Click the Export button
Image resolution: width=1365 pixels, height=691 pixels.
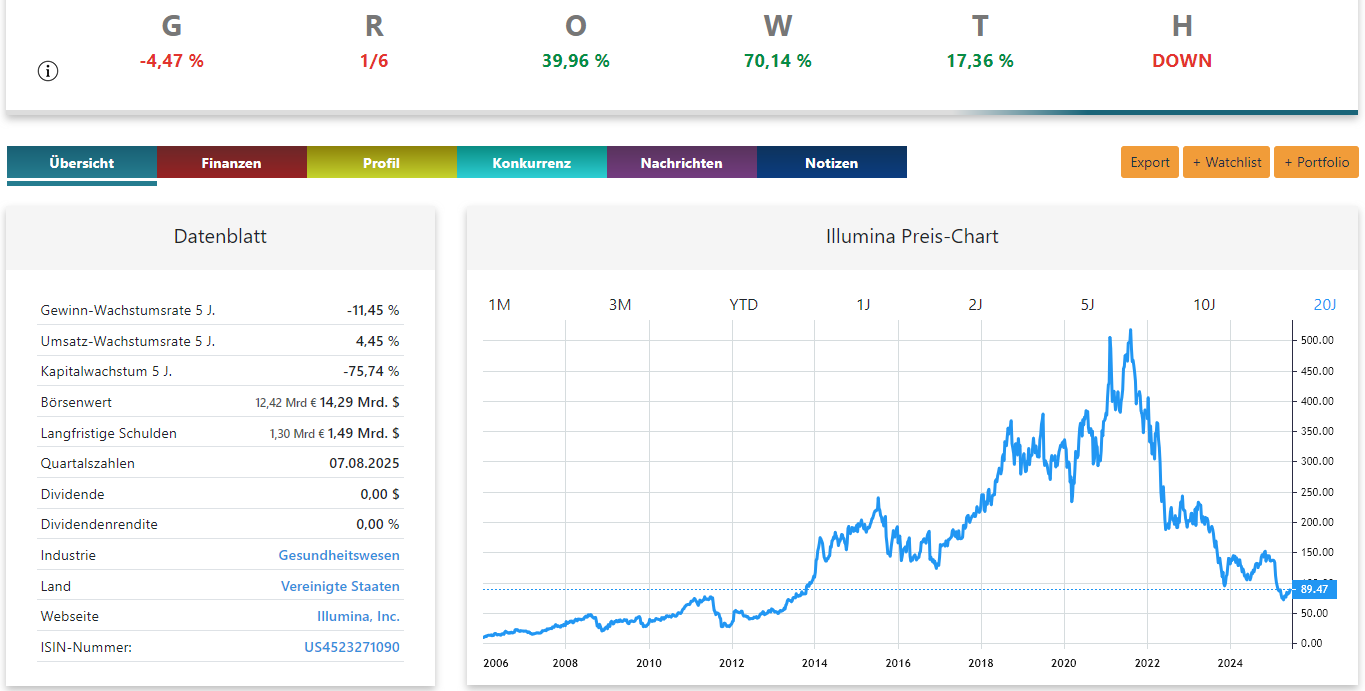click(x=1150, y=162)
